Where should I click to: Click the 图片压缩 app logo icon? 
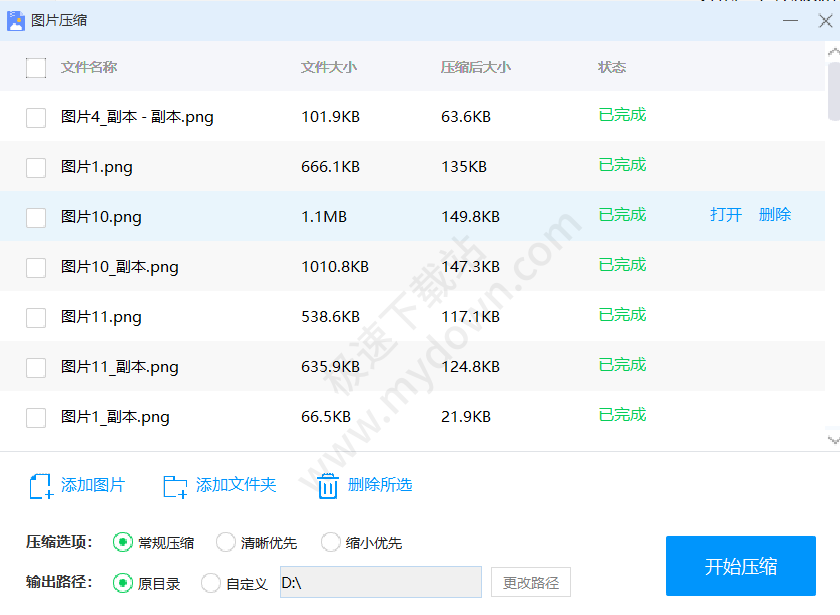point(16,20)
